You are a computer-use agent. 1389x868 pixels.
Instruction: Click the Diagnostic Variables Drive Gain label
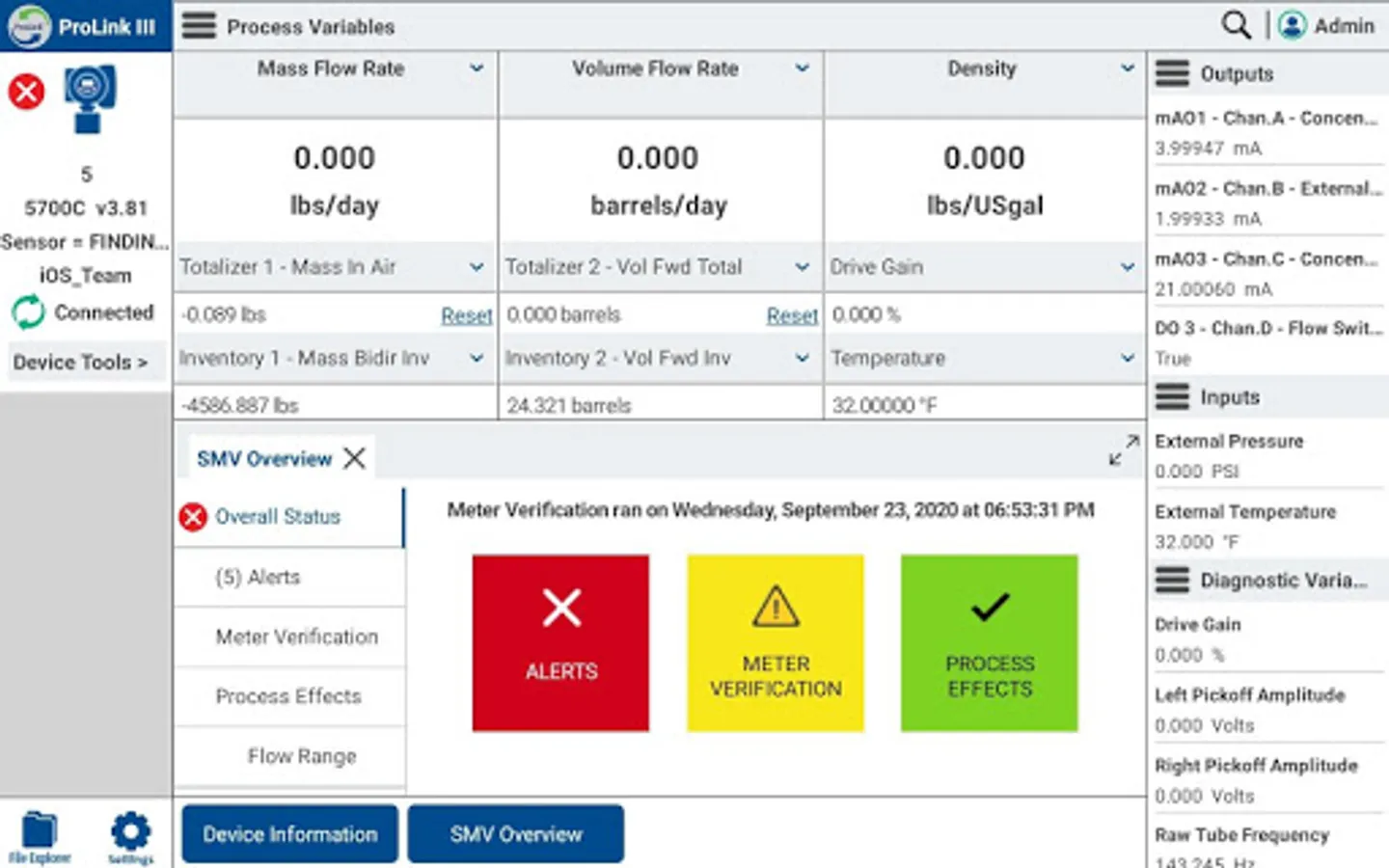pyautogui.click(x=1198, y=624)
